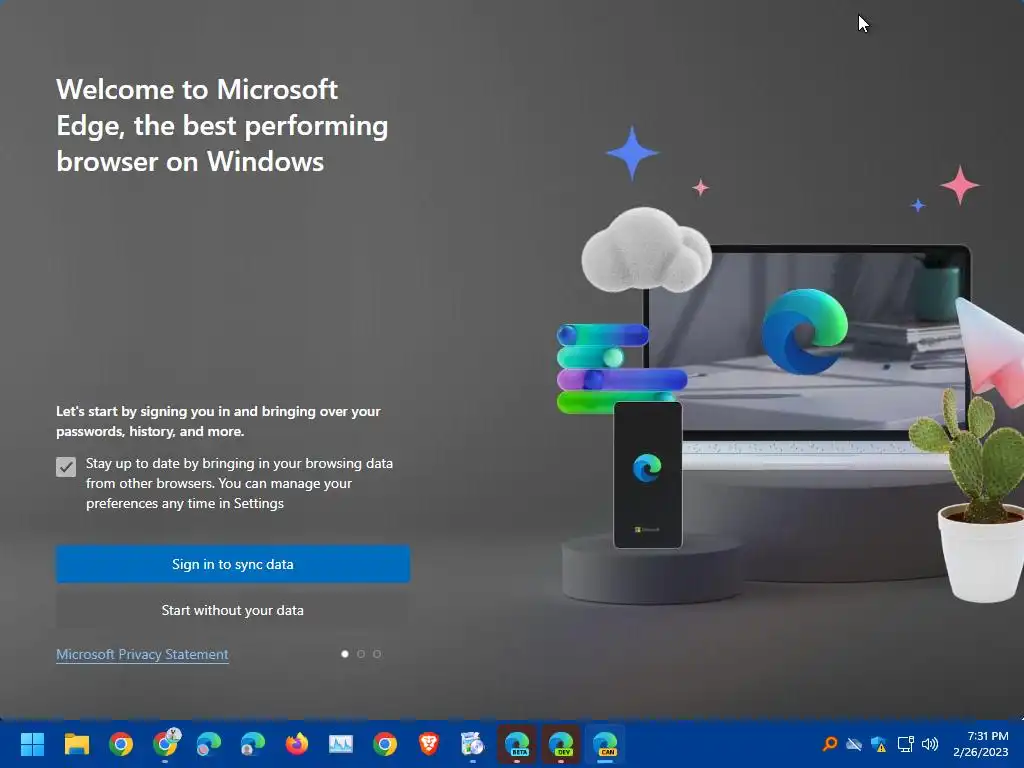
Task: Switch to Microsoft Edge Canary
Action: point(605,744)
